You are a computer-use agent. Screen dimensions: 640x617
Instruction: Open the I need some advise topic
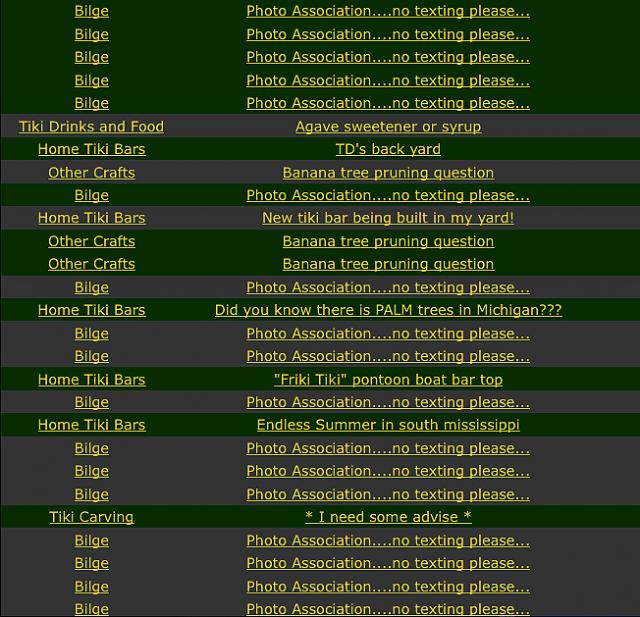pos(388,517)
